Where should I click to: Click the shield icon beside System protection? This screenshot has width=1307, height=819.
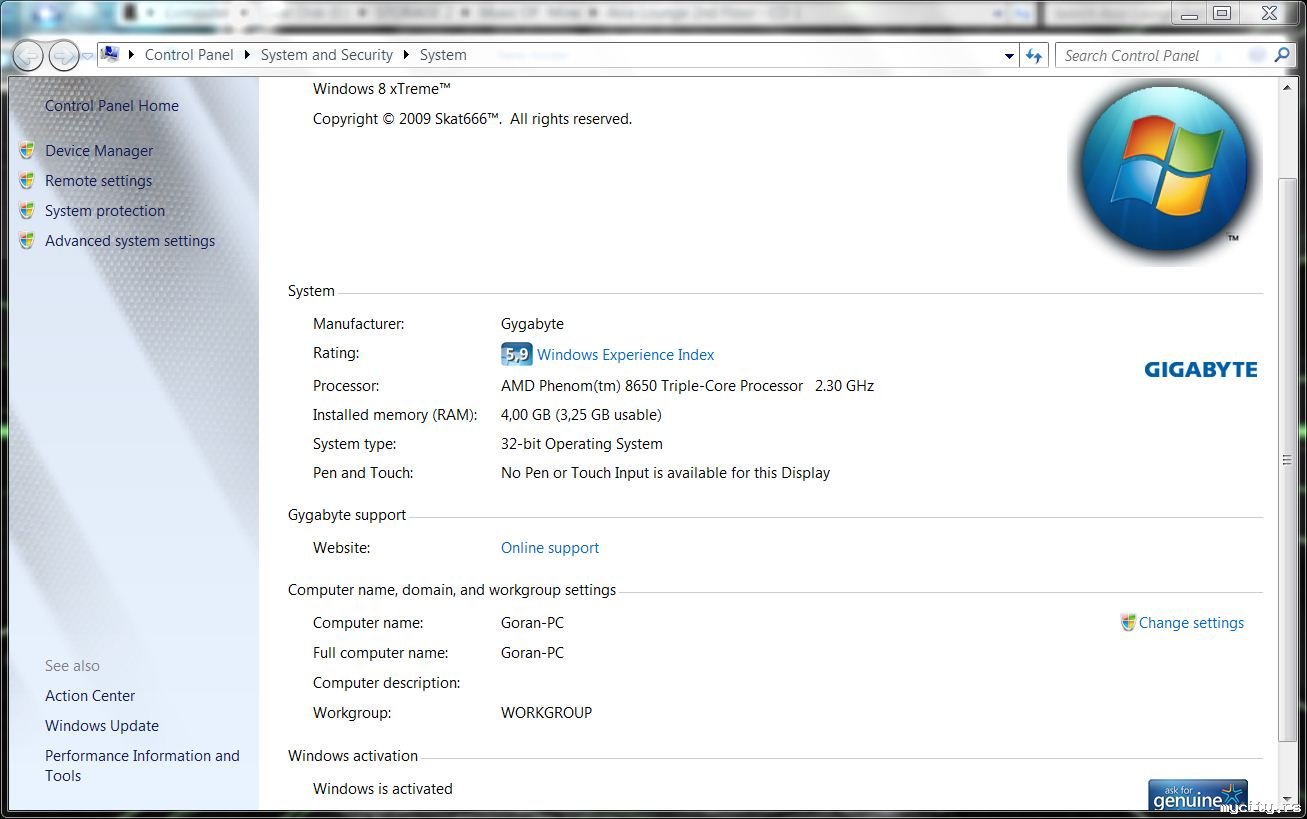pyautogui.click(x=27, y=211)
